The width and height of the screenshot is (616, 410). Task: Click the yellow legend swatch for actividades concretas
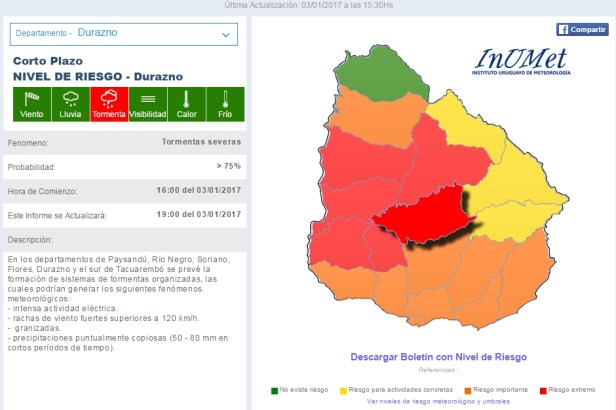[343, 389]
